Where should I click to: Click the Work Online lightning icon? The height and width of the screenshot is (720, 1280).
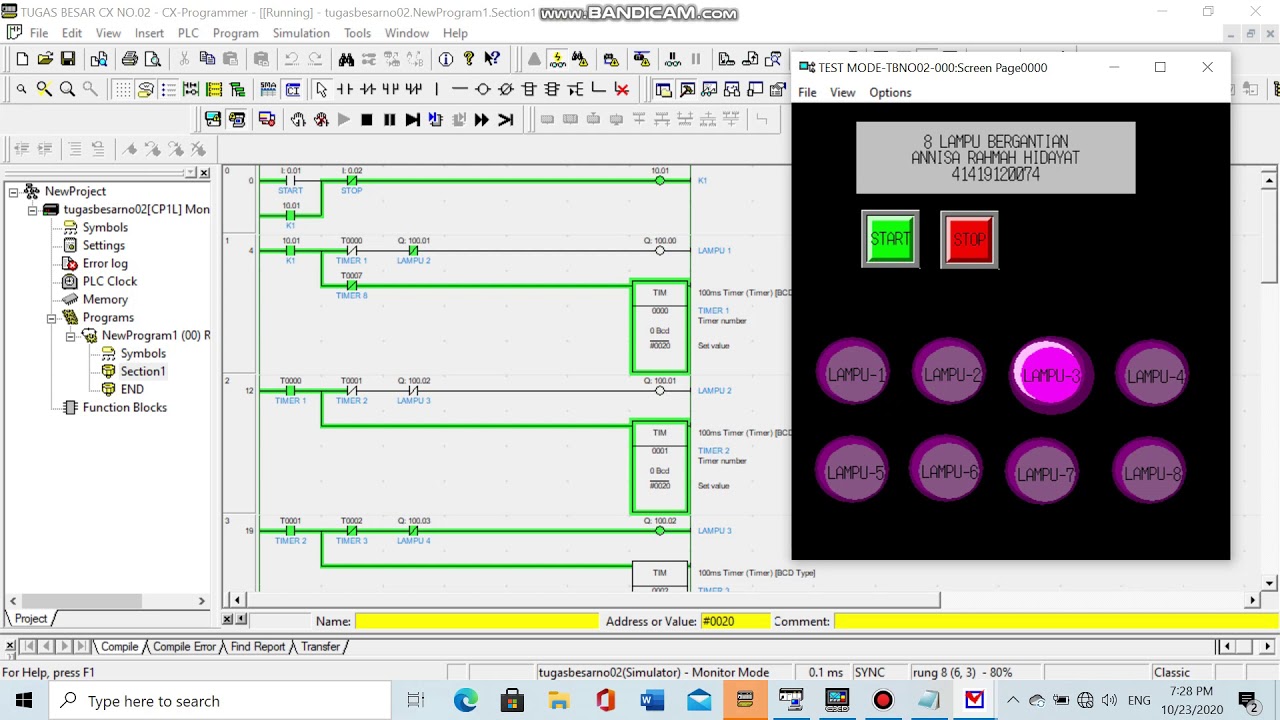coord(557,59)
